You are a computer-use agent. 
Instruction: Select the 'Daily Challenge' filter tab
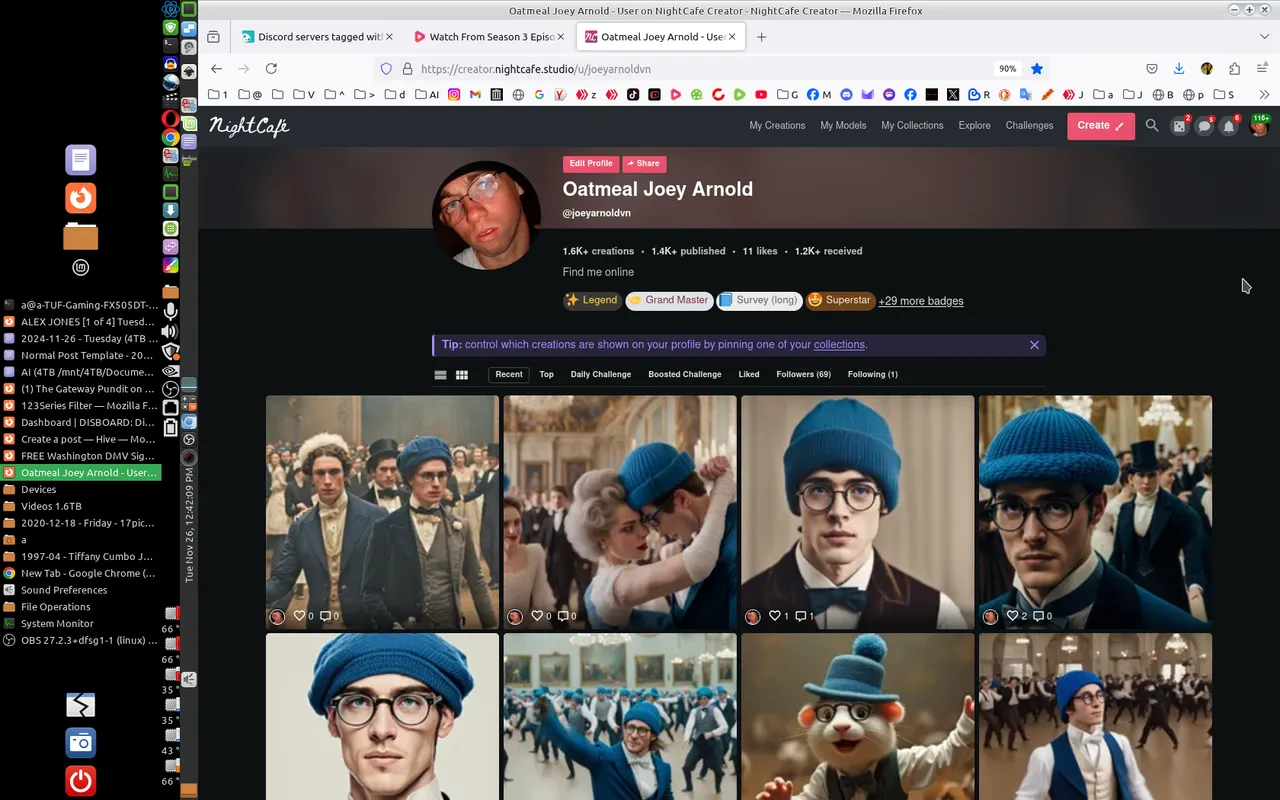pyautogui.click(x=601, y=375)
